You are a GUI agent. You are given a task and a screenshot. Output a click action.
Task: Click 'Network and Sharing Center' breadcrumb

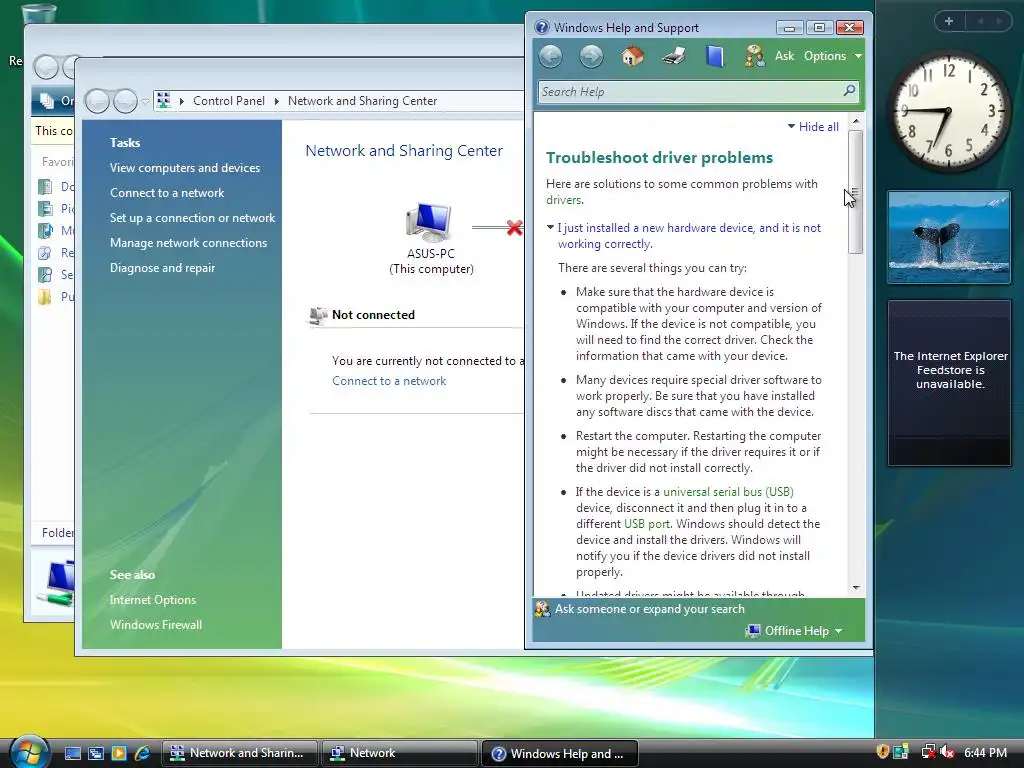pyautogui.click(x=362, y=101)
